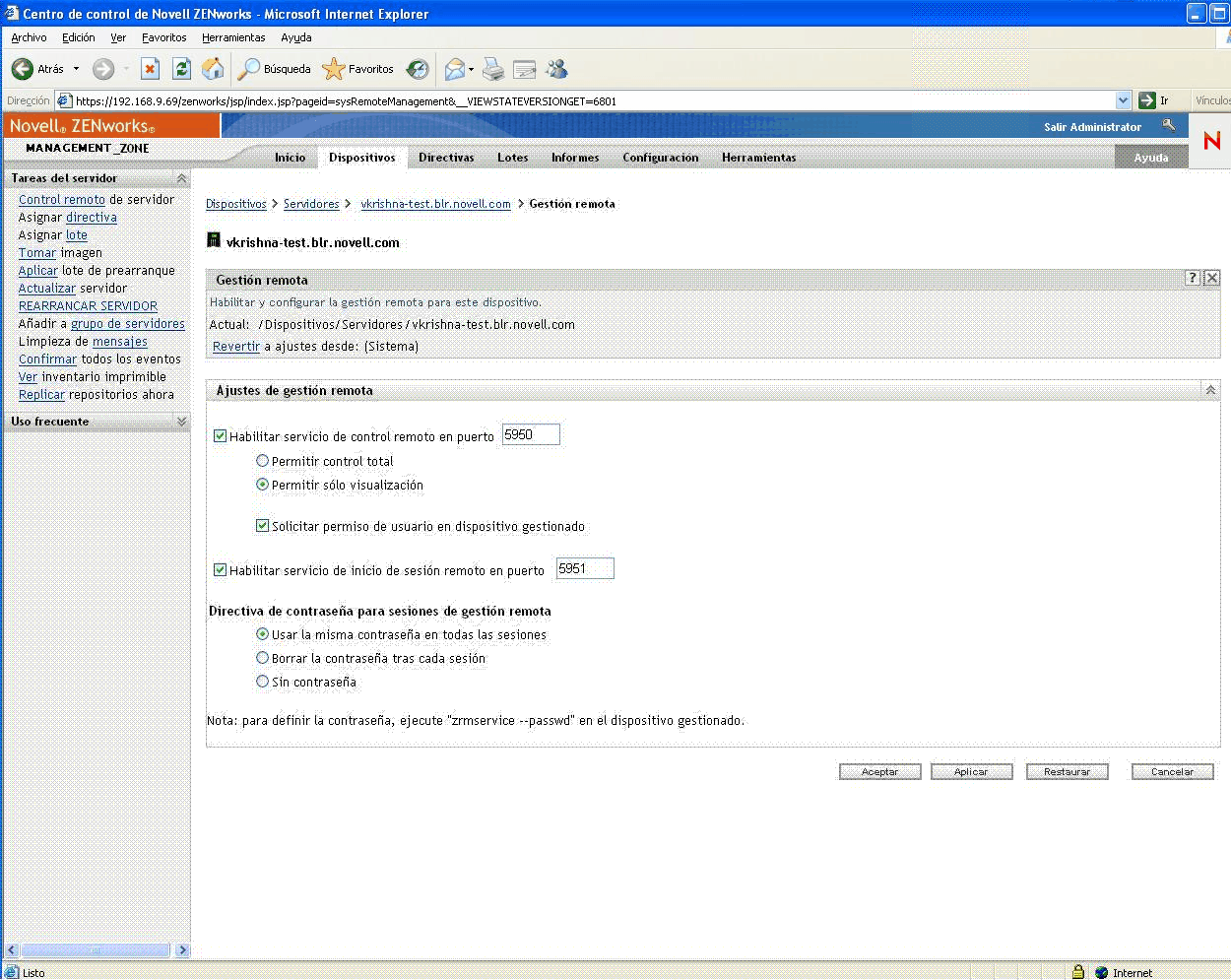The image size is (1231, 980).
Task: Click the History clock icon
Action: pos(418,69)
